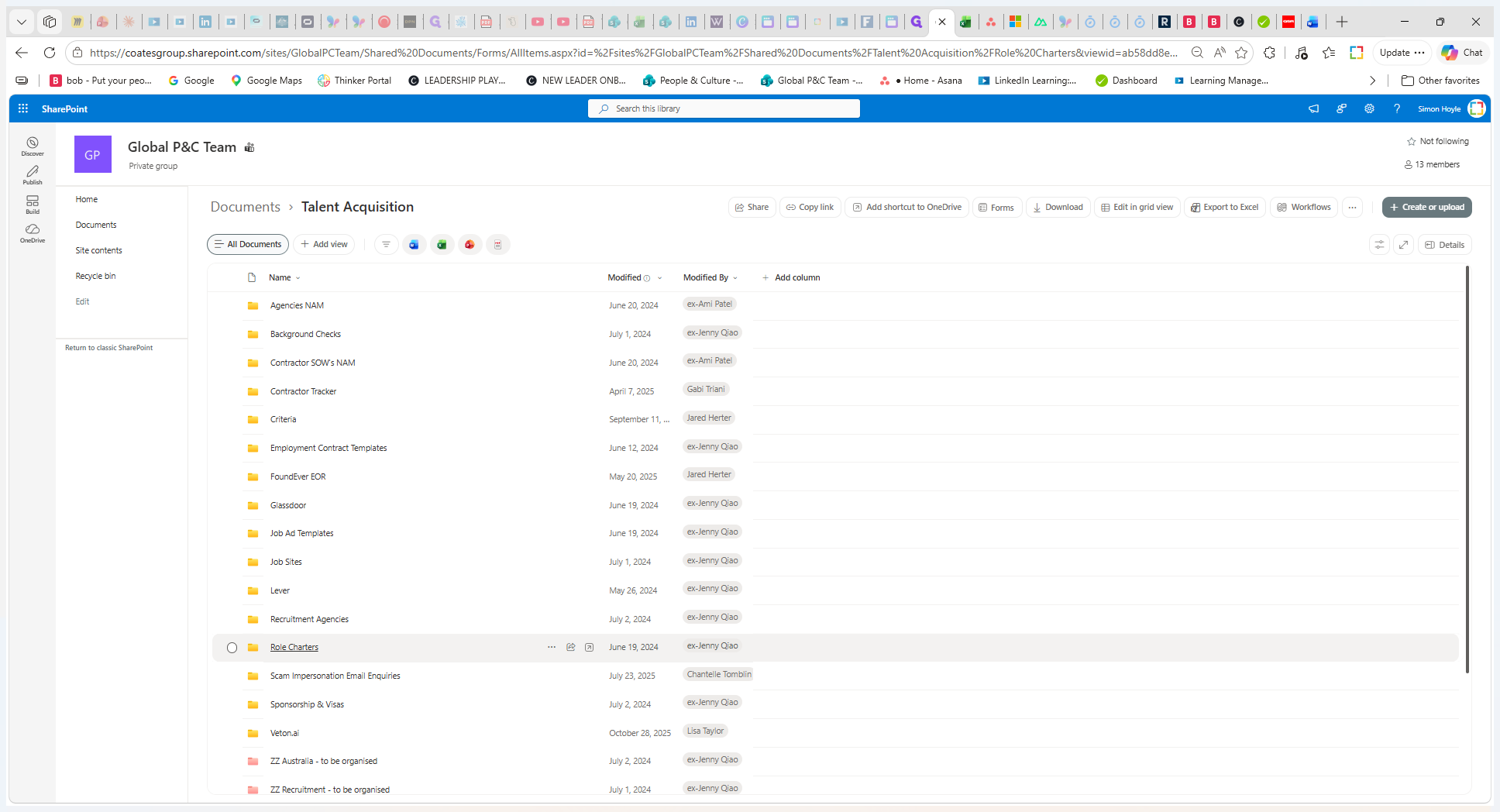Open the Copilot Chat button in Edge
The width and height of the screenshot is (1500, 812).
[1461, 53]
